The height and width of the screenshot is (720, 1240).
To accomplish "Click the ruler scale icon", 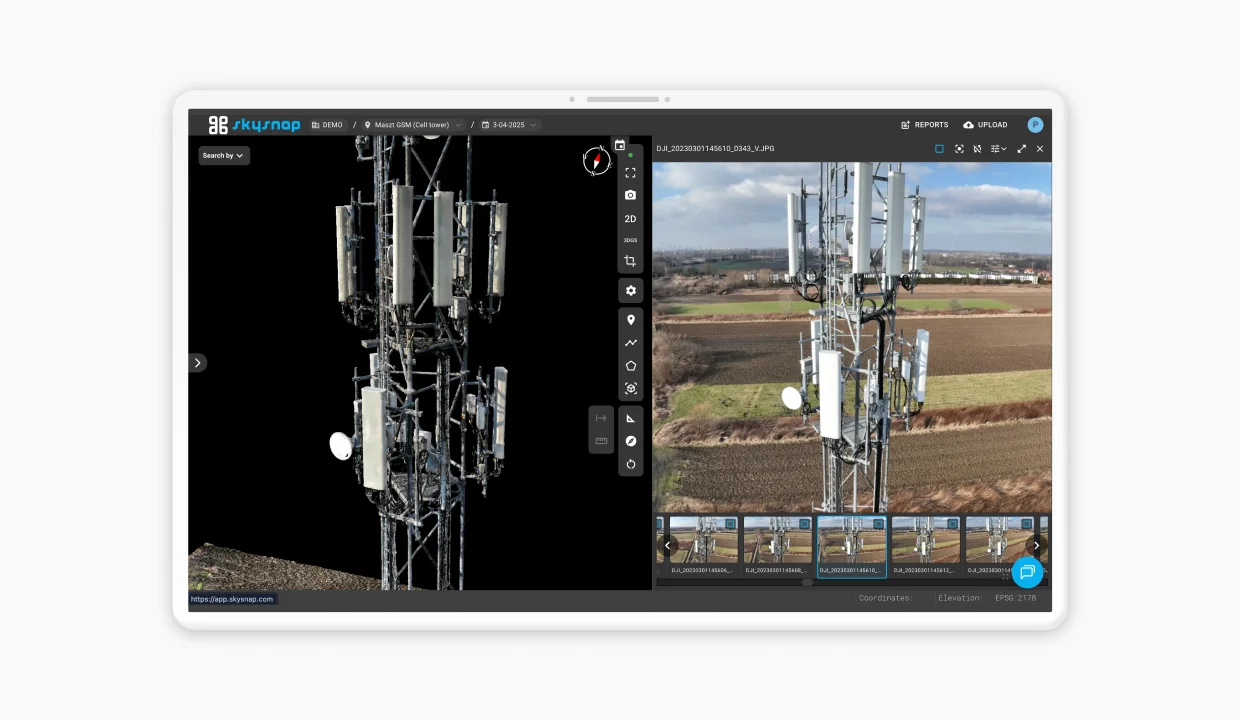I will tap(601, 441).
